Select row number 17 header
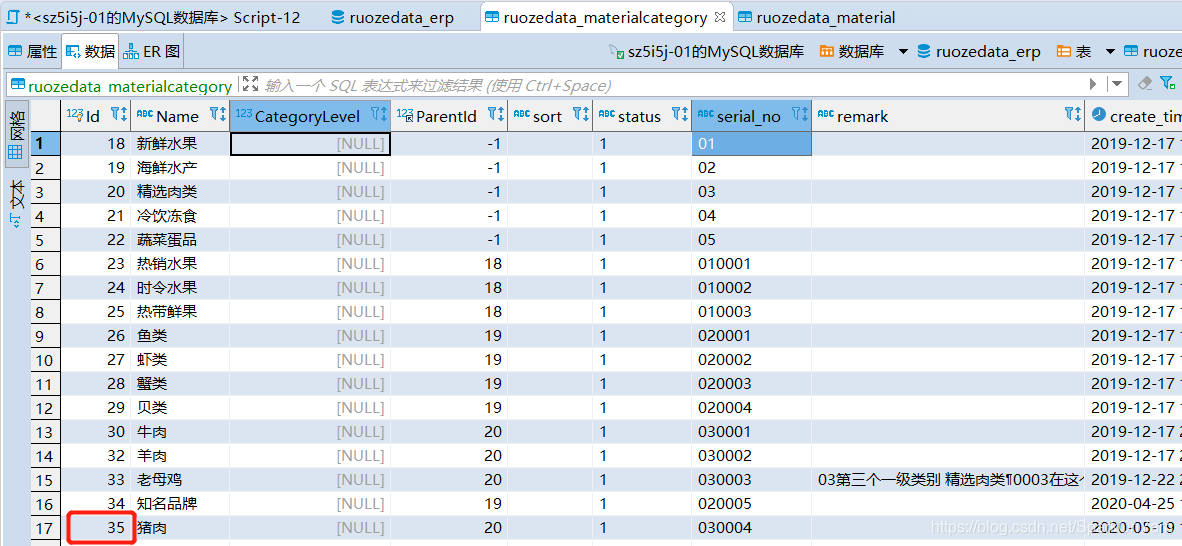This screenshot has height=546, width=1182. (45, 528)
